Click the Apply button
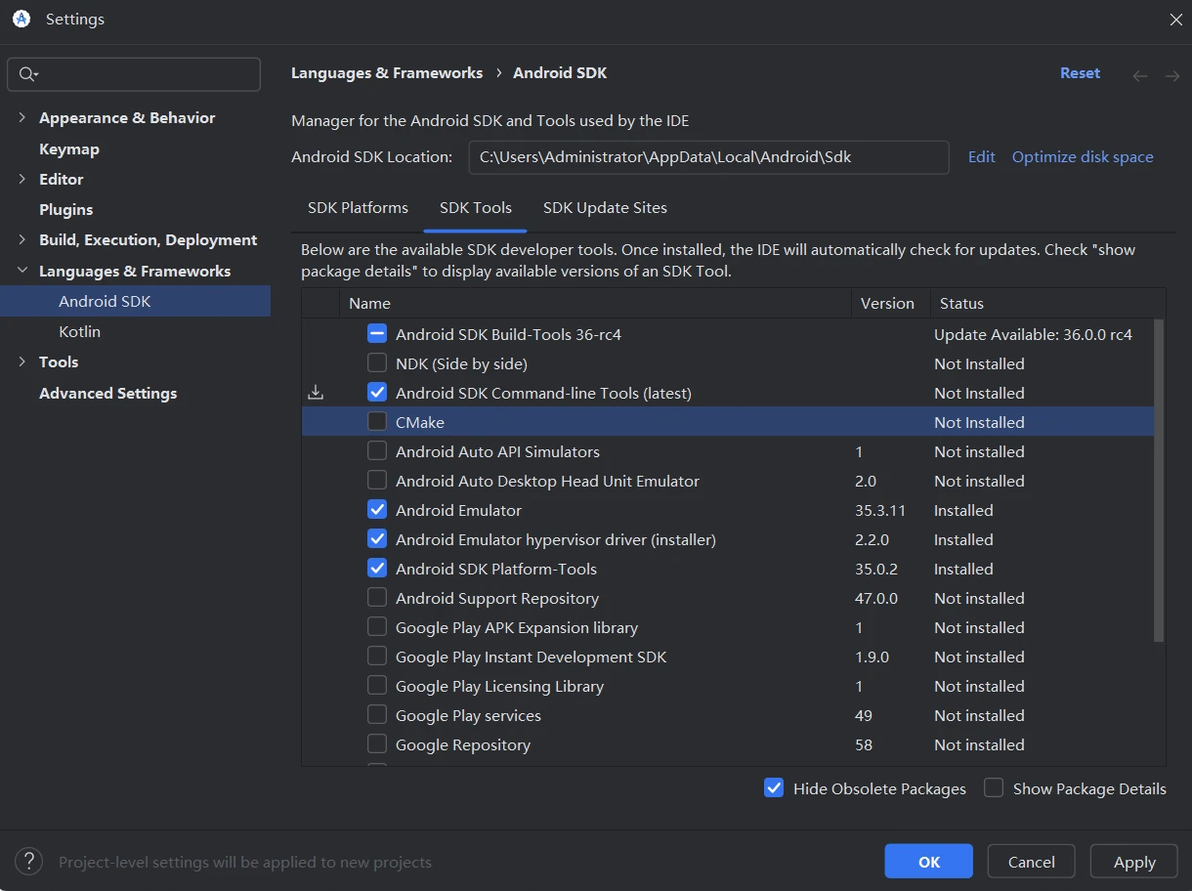This screenshot has height=891, width=1192. (x=1134, y=861)
